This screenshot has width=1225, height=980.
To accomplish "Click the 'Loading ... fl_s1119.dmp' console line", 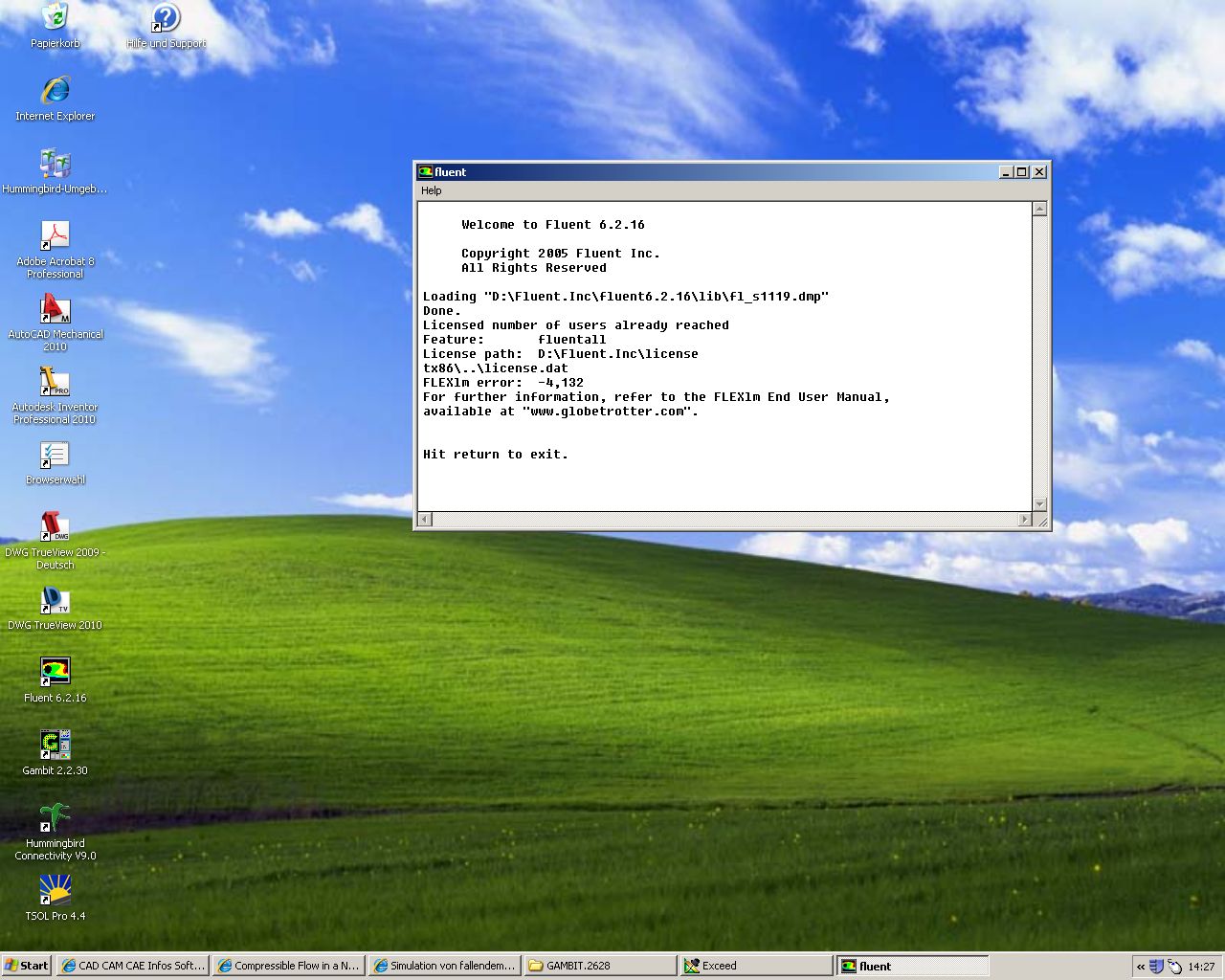I will coord(626,297).
